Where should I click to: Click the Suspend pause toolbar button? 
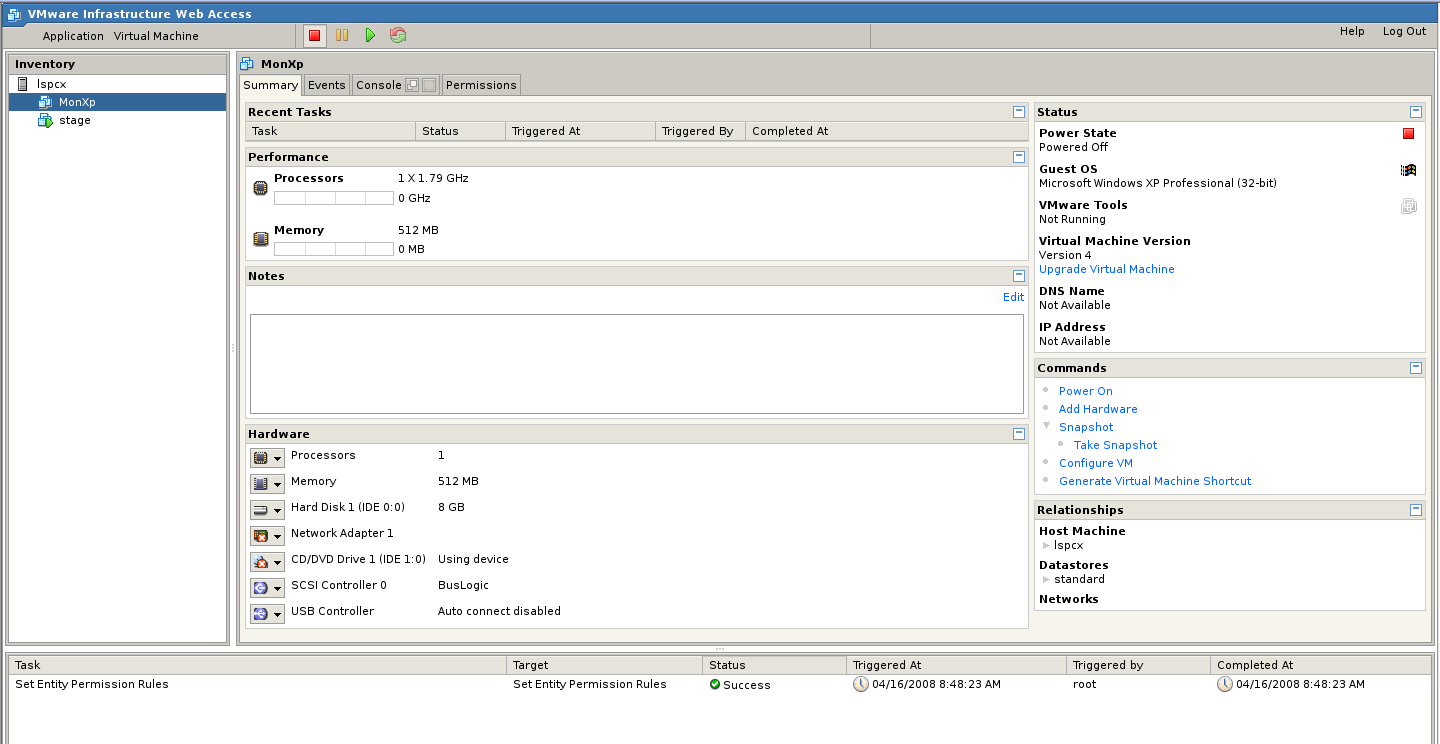coord(342,36)
